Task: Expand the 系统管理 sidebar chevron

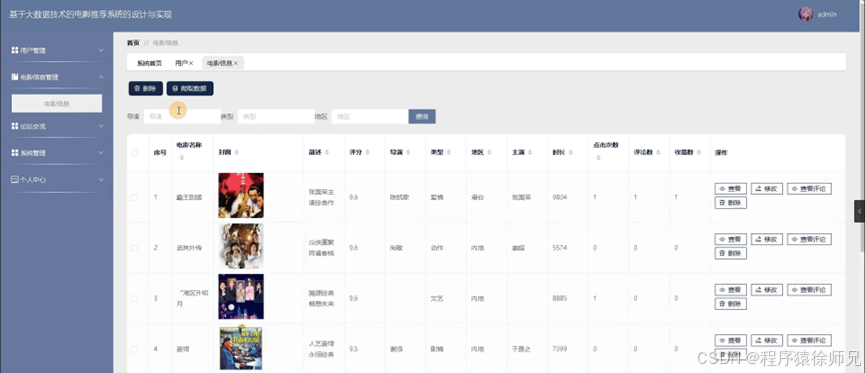Action: [x=101, y=153]
